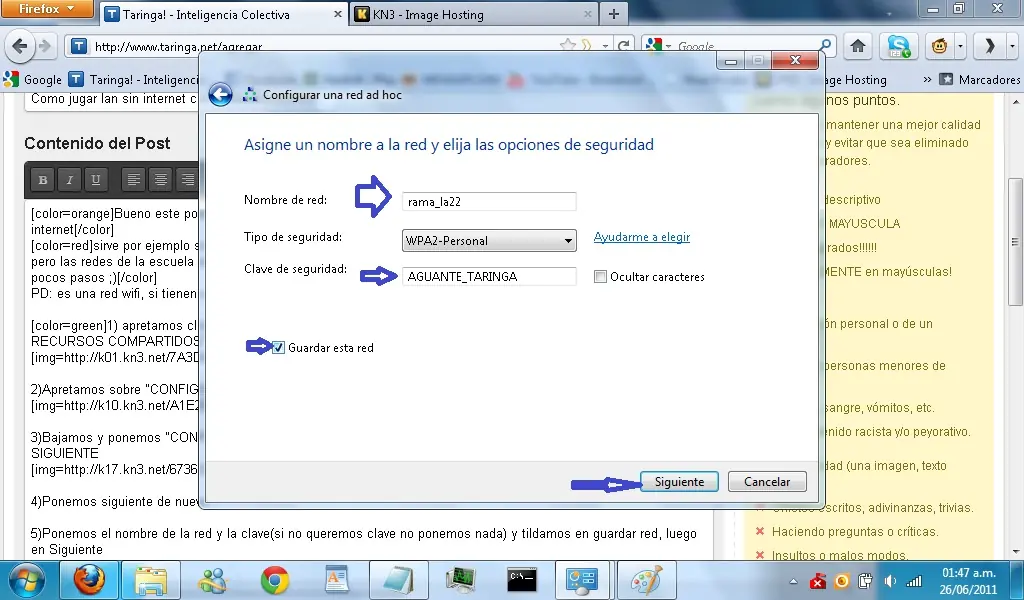Click the back arrow in the ad hoc dialog
The image size is (1024, 600).
tap(220, 95)
